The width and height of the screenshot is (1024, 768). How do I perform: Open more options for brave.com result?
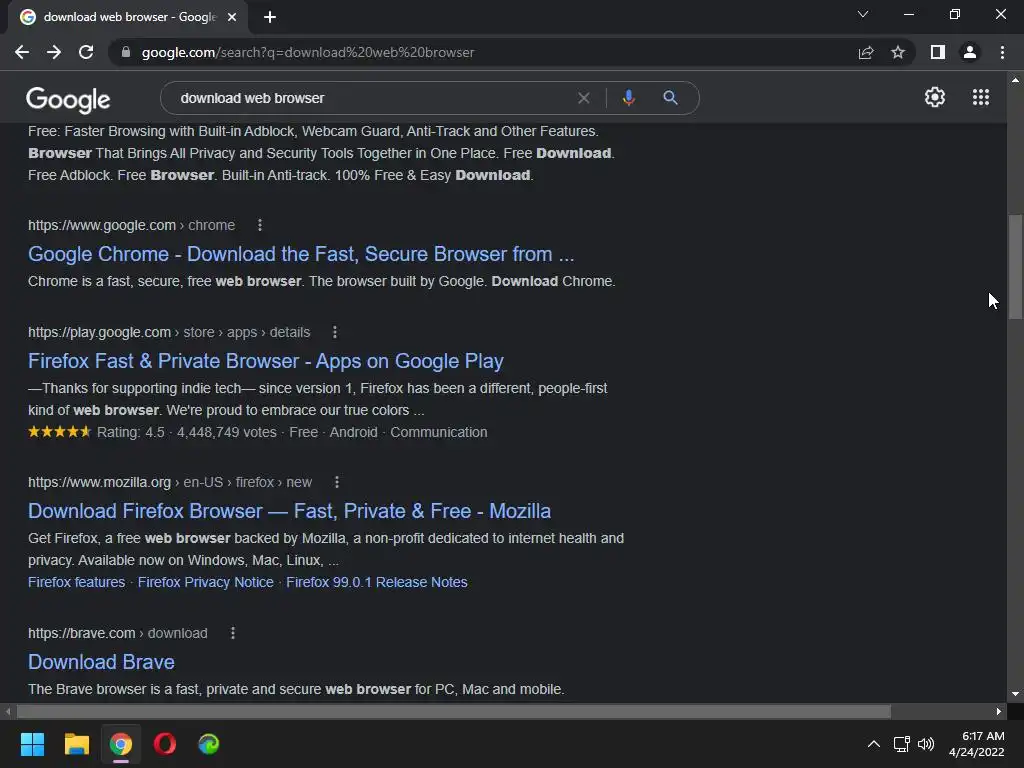[233, 633]
